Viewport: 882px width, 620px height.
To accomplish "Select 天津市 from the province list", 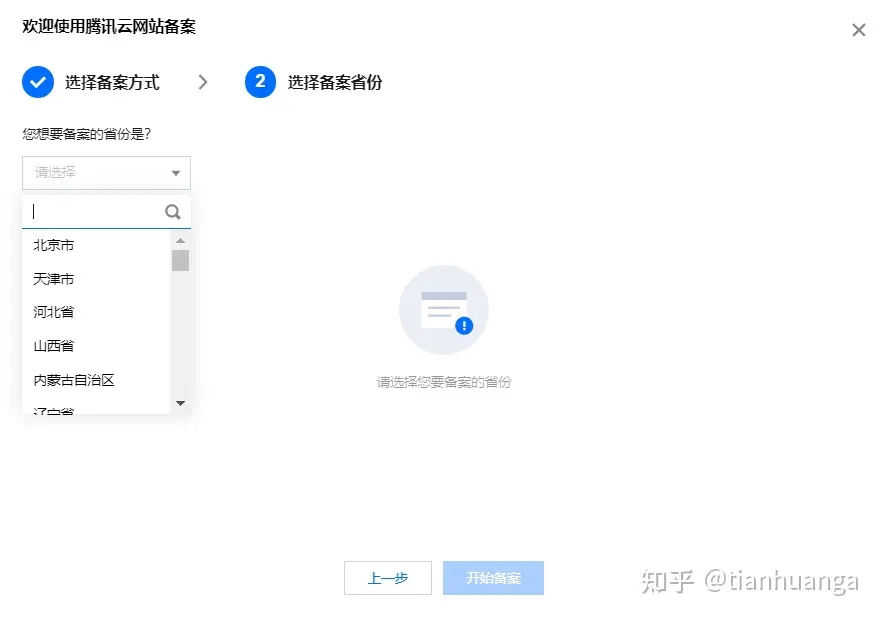I will pos(54,278).
